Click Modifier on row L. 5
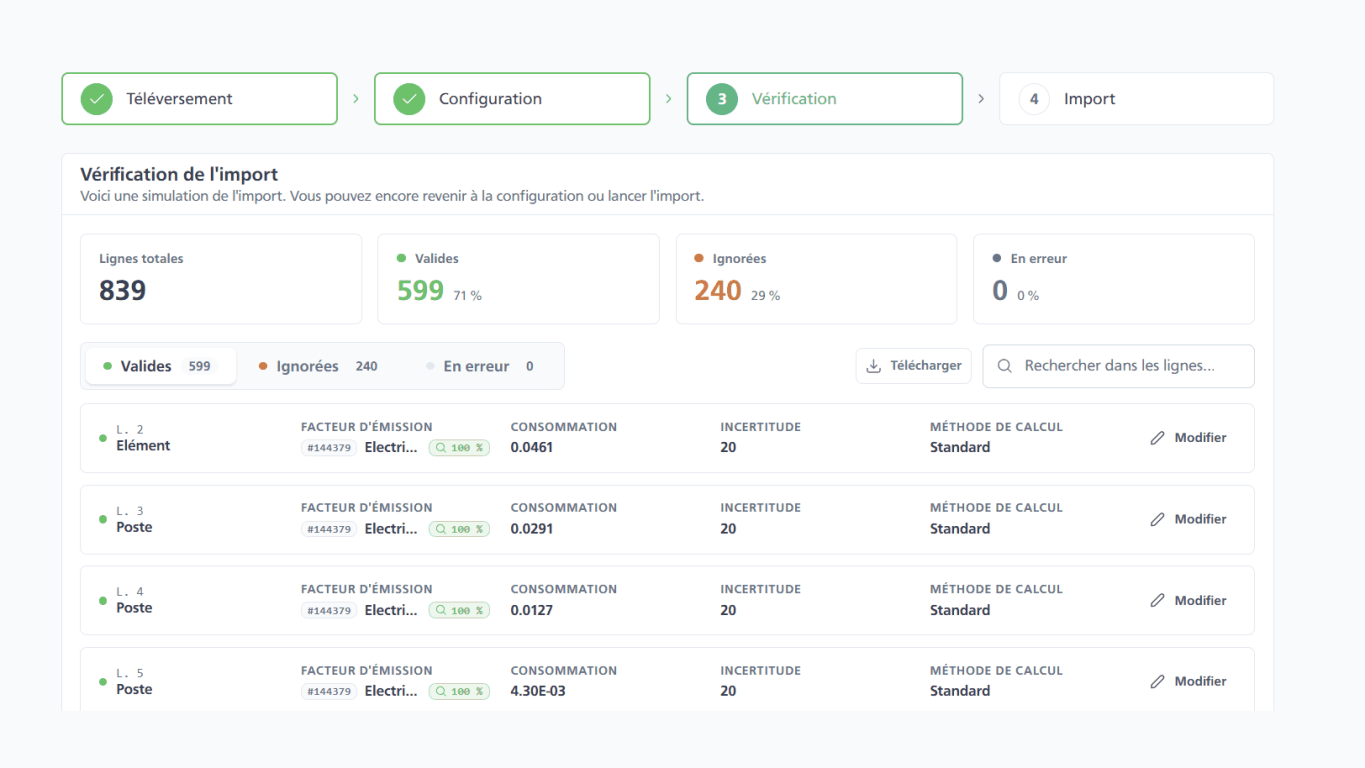This screenshot has height=768, width=1365. click(1188, 682)
